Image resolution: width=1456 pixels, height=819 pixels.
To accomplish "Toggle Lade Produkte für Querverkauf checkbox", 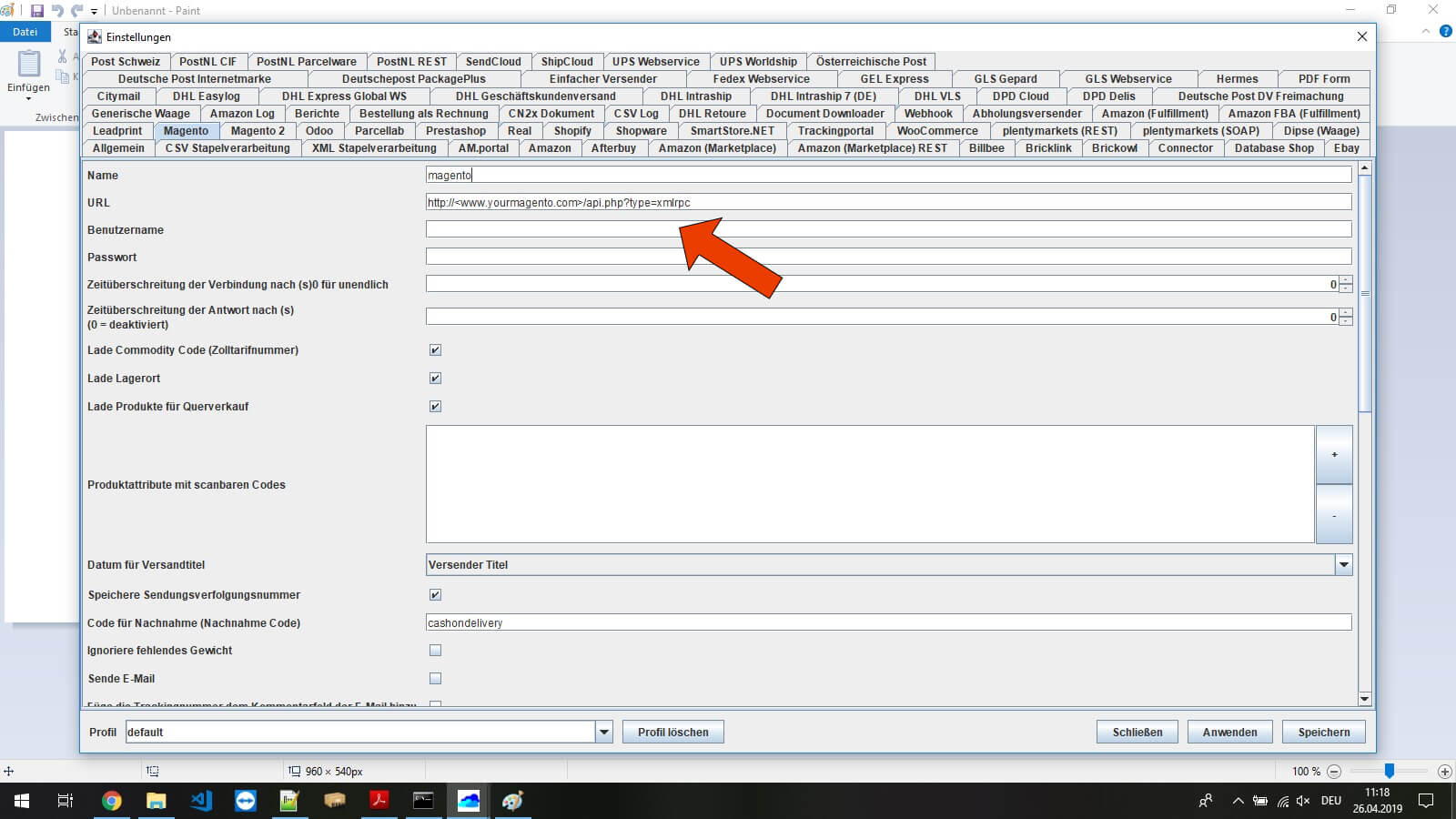I will tap(435, 407).
